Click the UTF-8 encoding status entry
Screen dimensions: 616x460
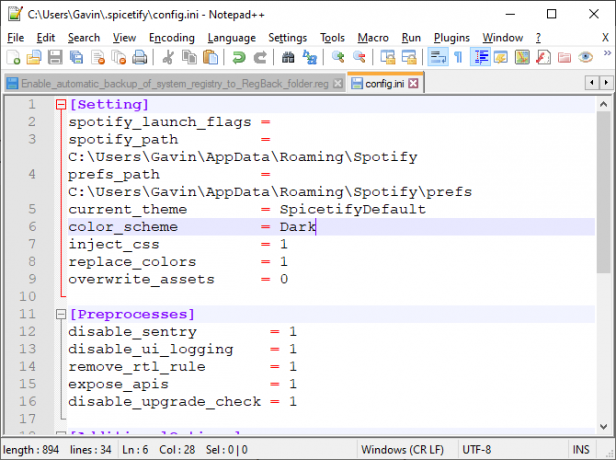click(x=477, y=449)
